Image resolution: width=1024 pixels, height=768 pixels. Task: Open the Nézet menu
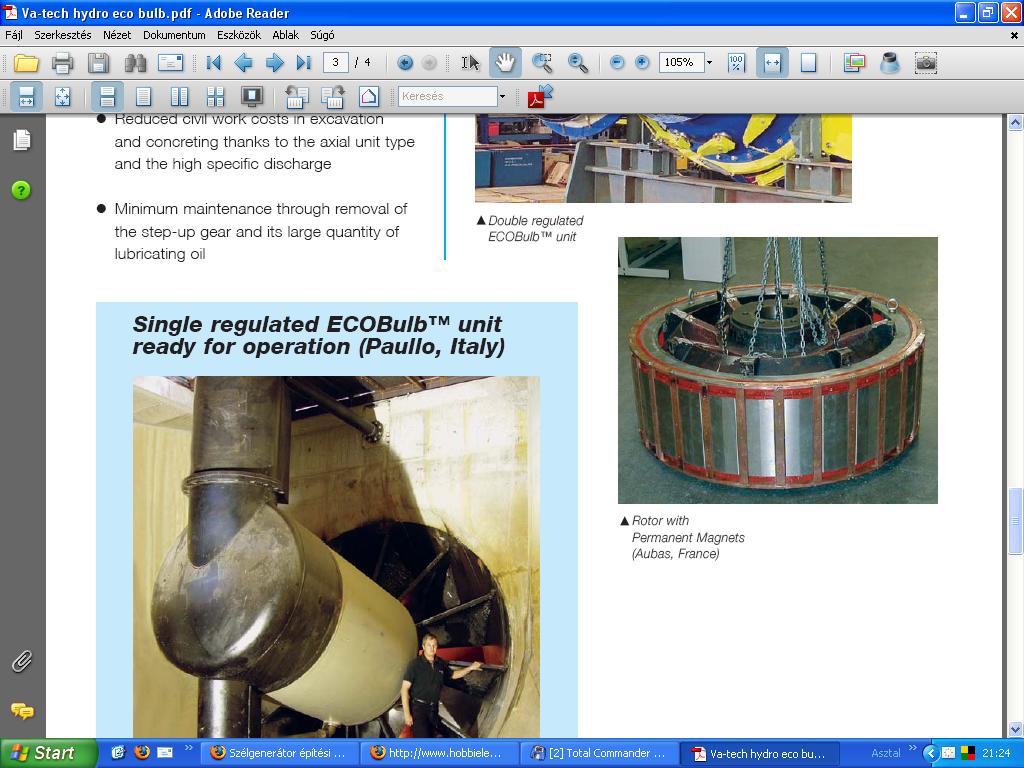(x=117, y=35)
